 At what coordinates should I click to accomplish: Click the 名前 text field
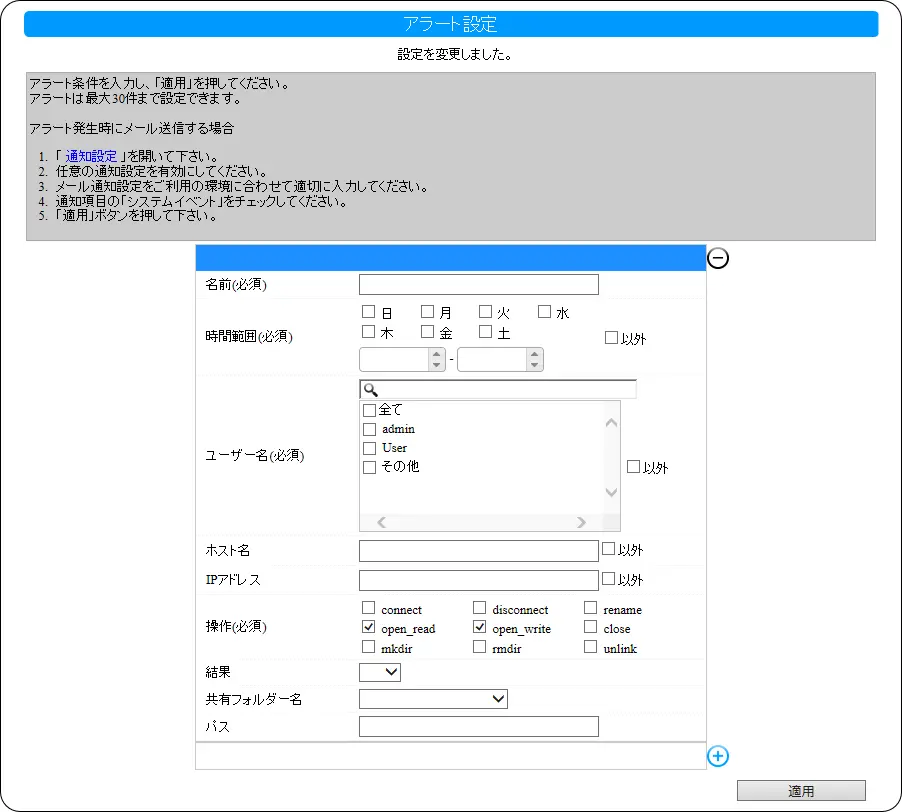pos(478,285)
